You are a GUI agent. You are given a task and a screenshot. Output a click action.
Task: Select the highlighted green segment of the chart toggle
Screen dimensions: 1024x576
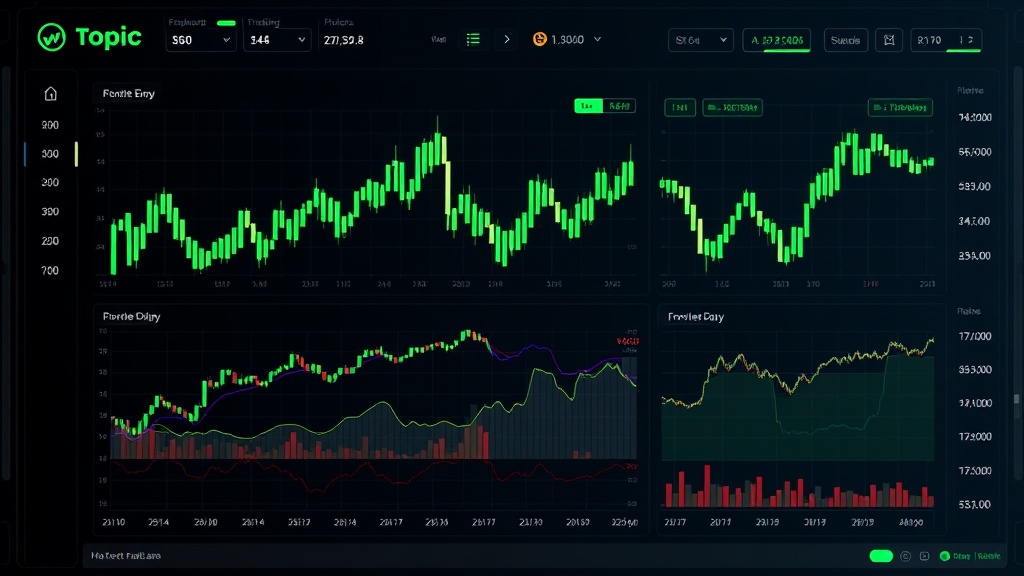(588, 106)
